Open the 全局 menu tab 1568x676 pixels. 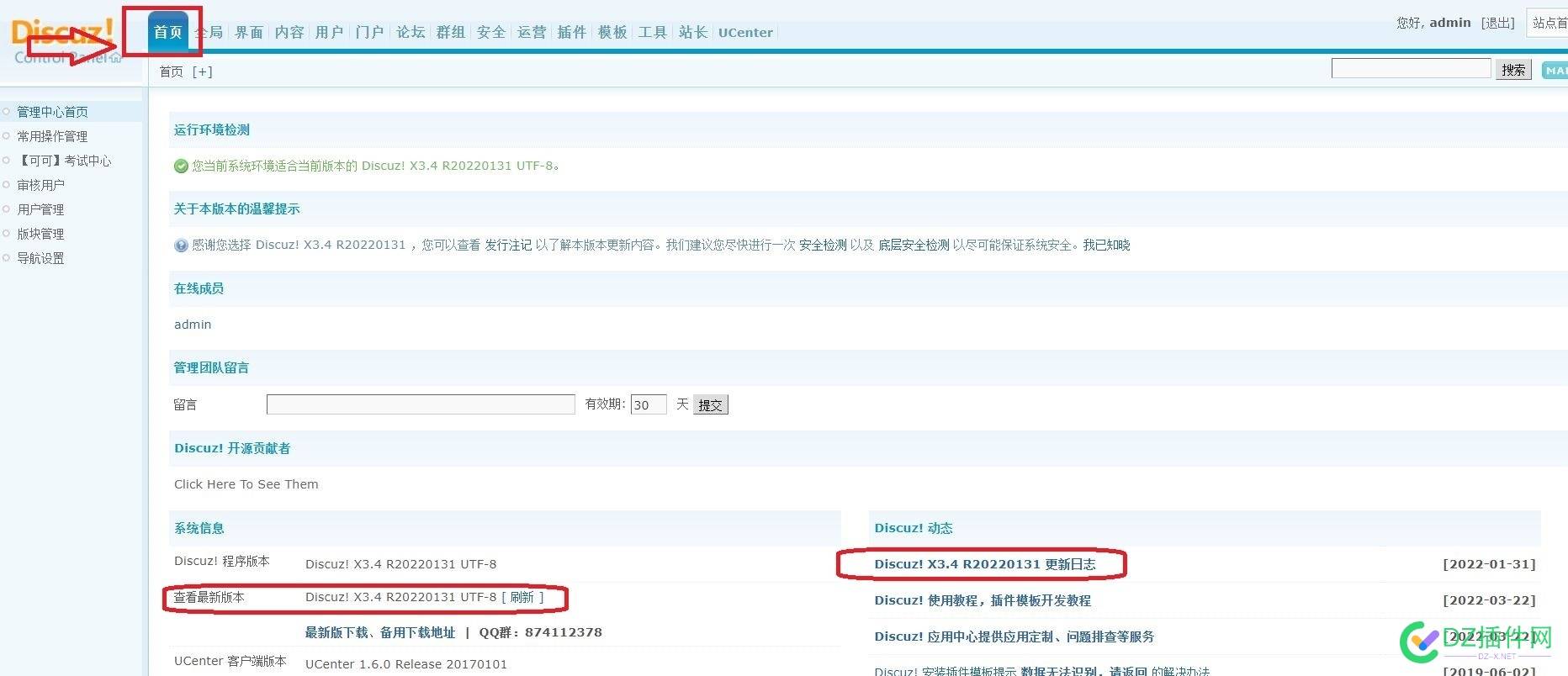click(209, 32)
